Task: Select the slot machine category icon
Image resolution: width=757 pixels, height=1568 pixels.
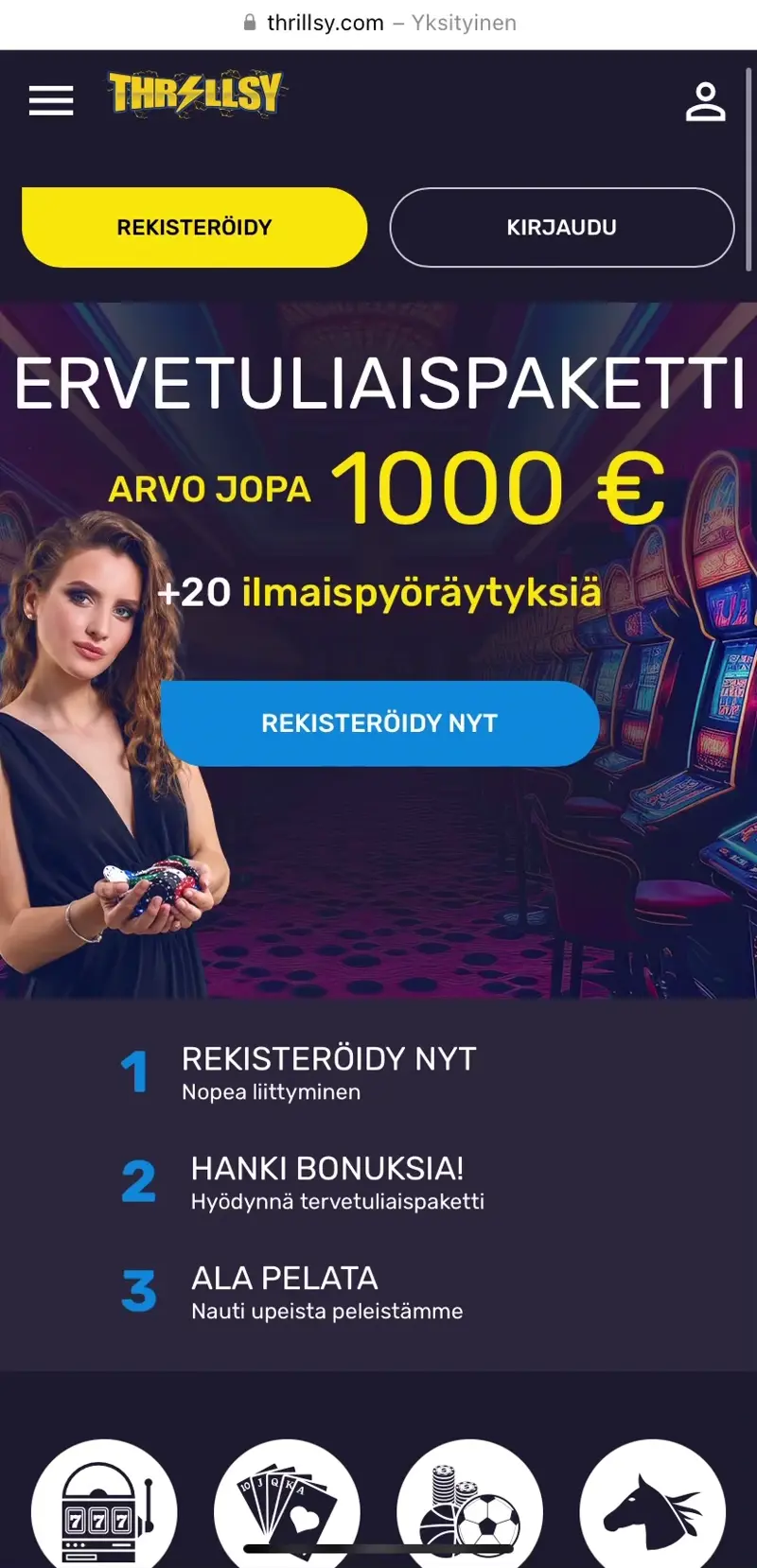Action: pos(104,1504)
